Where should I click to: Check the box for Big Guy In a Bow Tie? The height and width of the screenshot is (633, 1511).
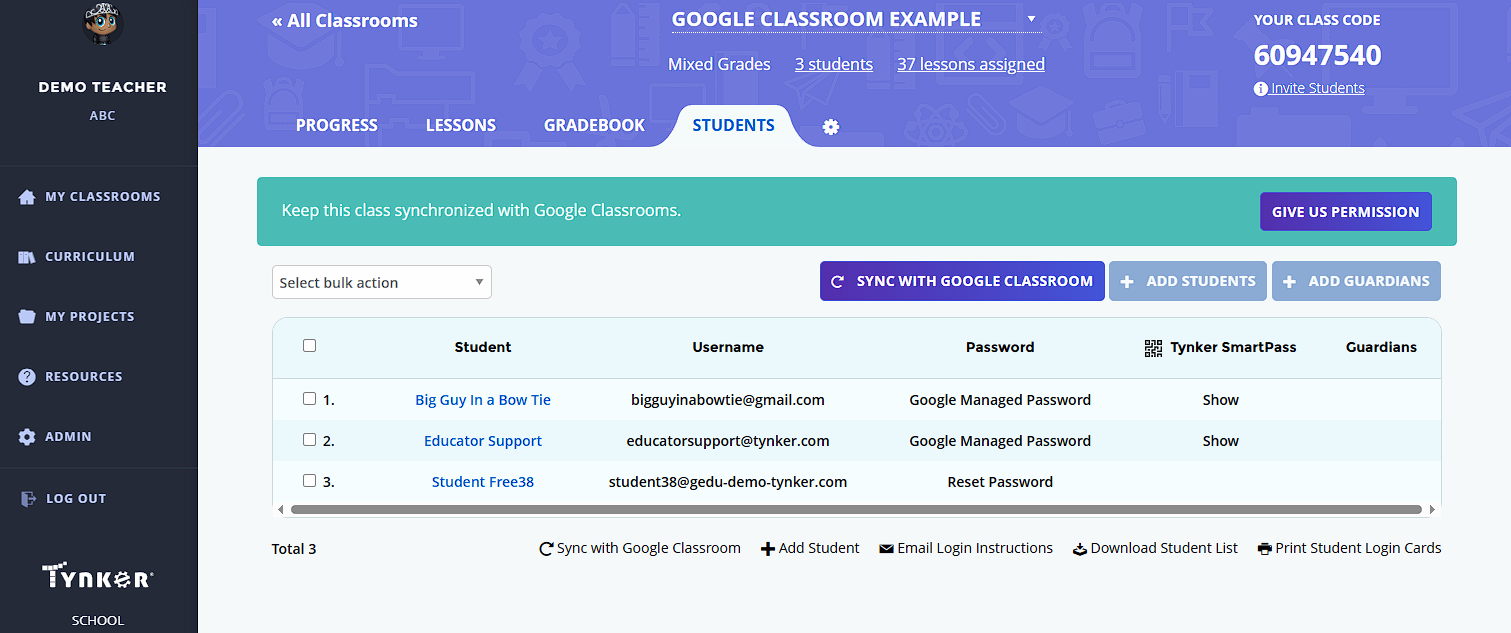pos(309,398)
